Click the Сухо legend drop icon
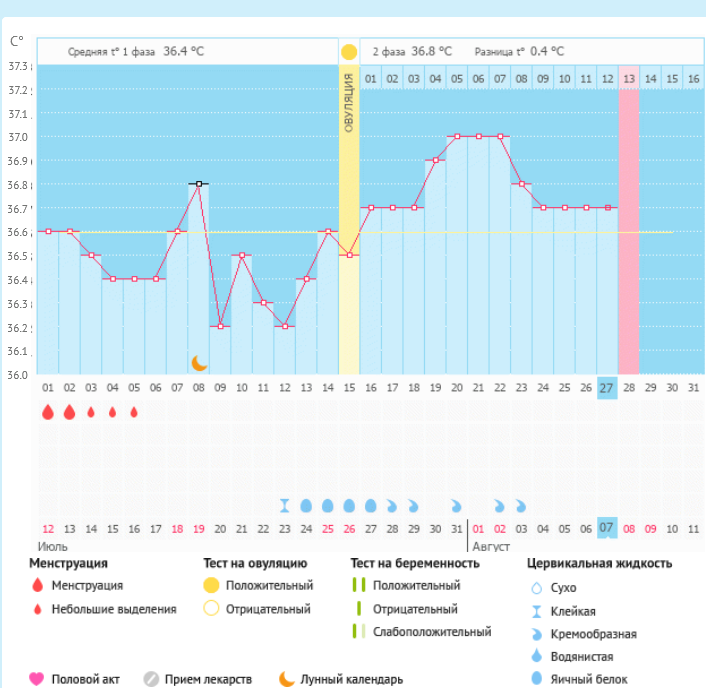This screenshot has height=688, width=706. coord(537,588)
